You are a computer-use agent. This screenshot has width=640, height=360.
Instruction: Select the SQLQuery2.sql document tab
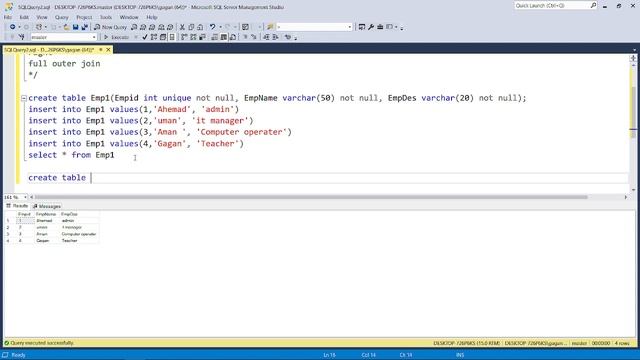[49, 50]
